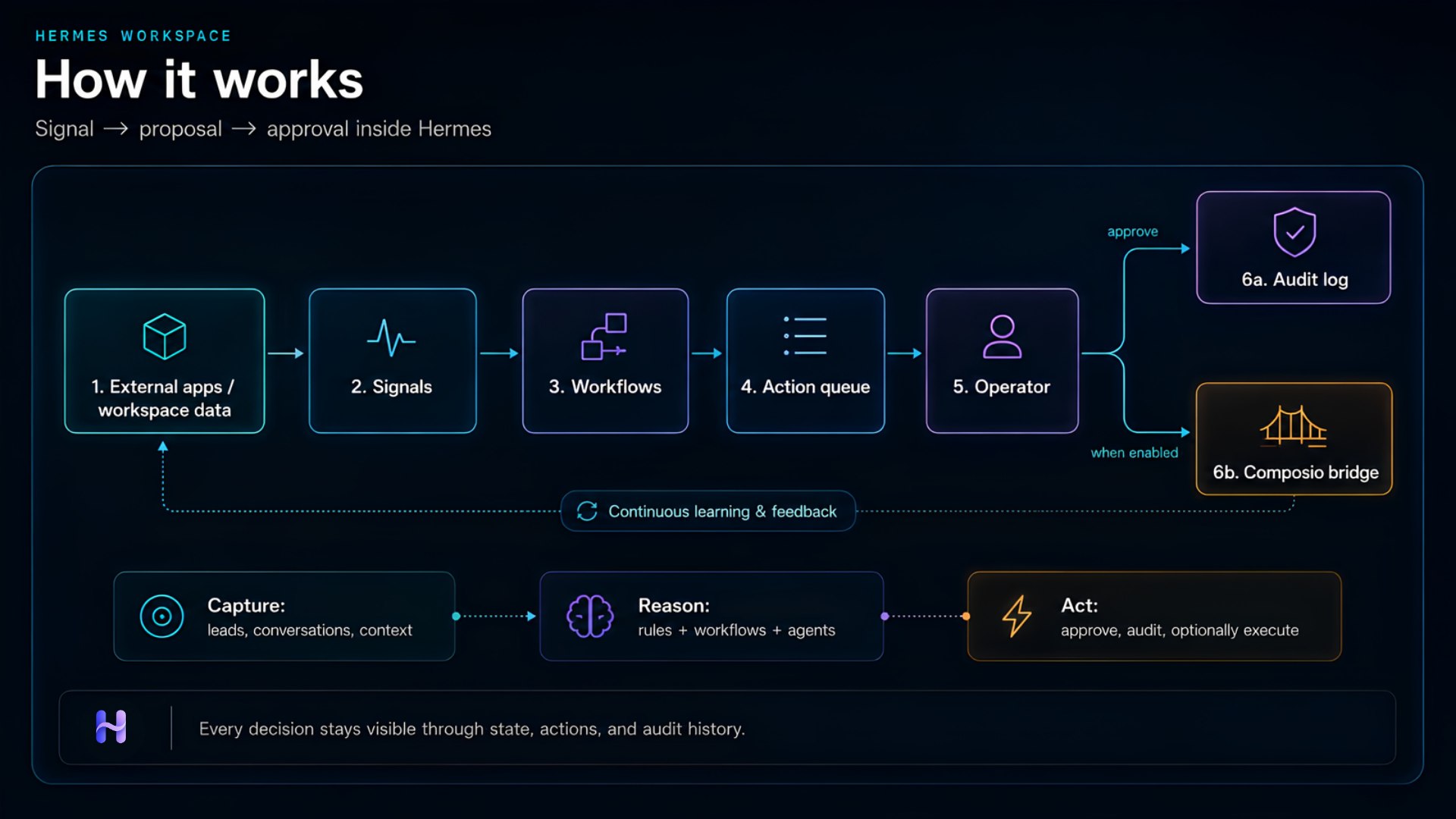This screenshot has height=819, width=1456.
Task: Click the 'How it works' title
Action: tap(199, 80)
